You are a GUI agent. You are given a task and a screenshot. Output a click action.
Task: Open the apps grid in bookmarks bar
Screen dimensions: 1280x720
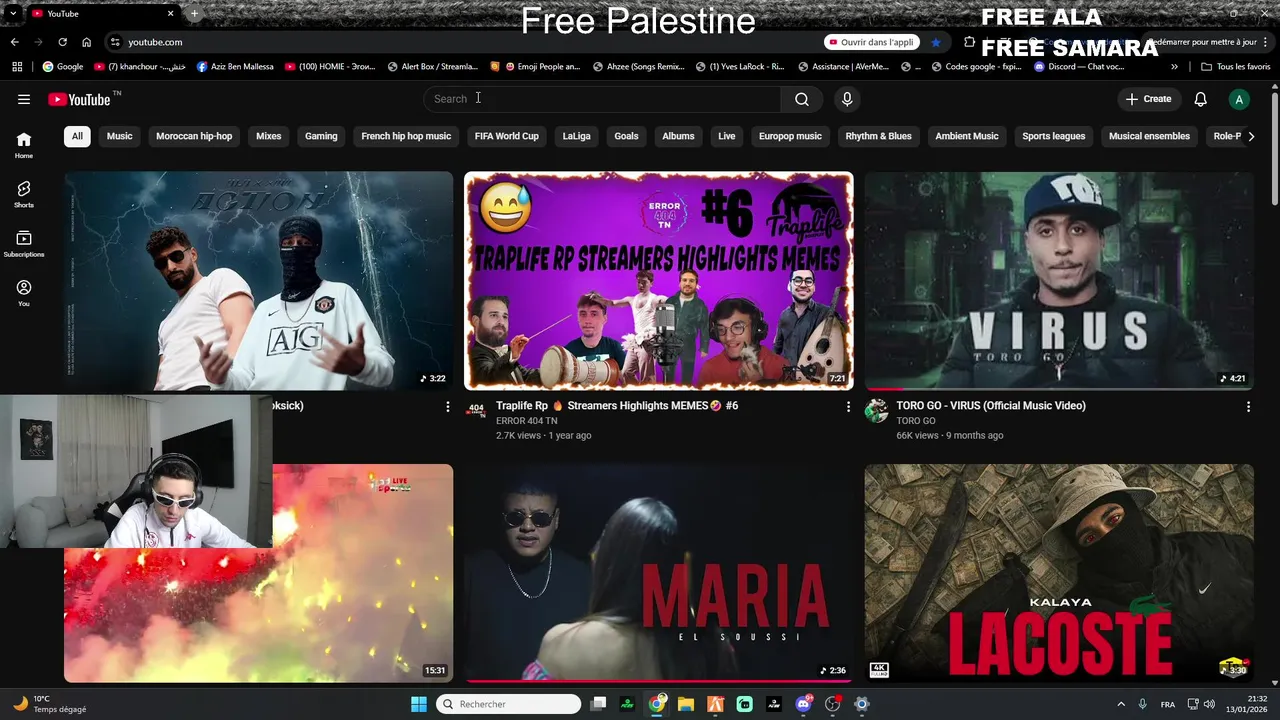click(17, 67)
